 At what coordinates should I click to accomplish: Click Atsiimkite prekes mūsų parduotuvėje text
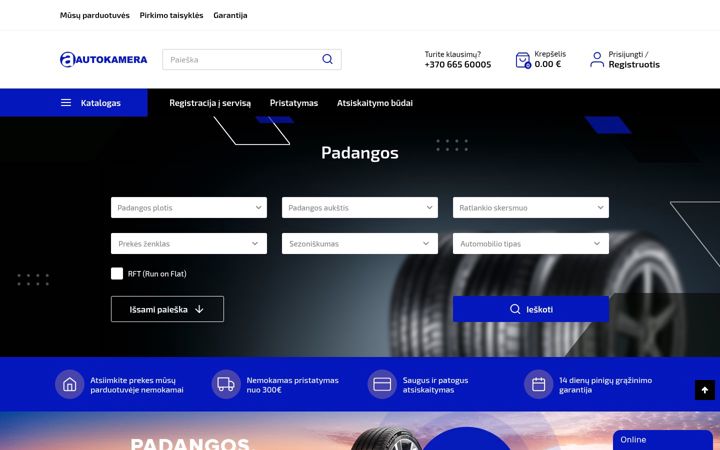(137, 385)
